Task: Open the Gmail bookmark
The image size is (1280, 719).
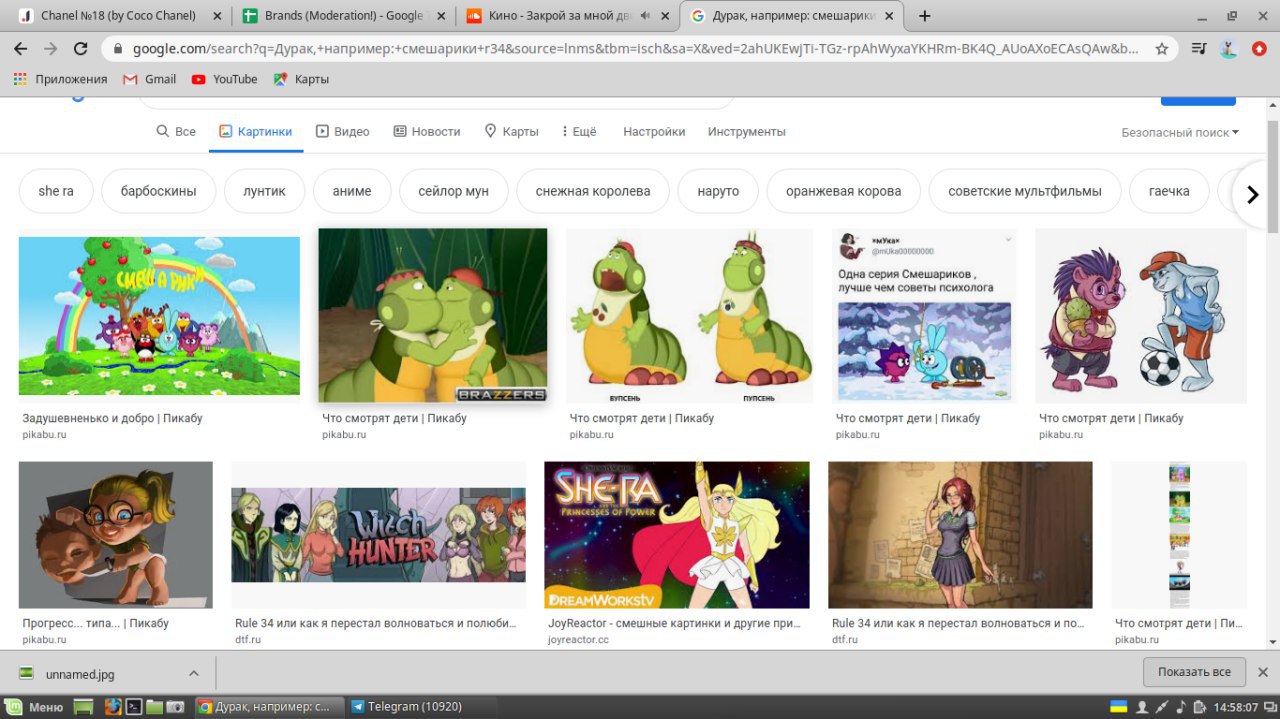Action: pyautogui.click(x=149, y=79)
